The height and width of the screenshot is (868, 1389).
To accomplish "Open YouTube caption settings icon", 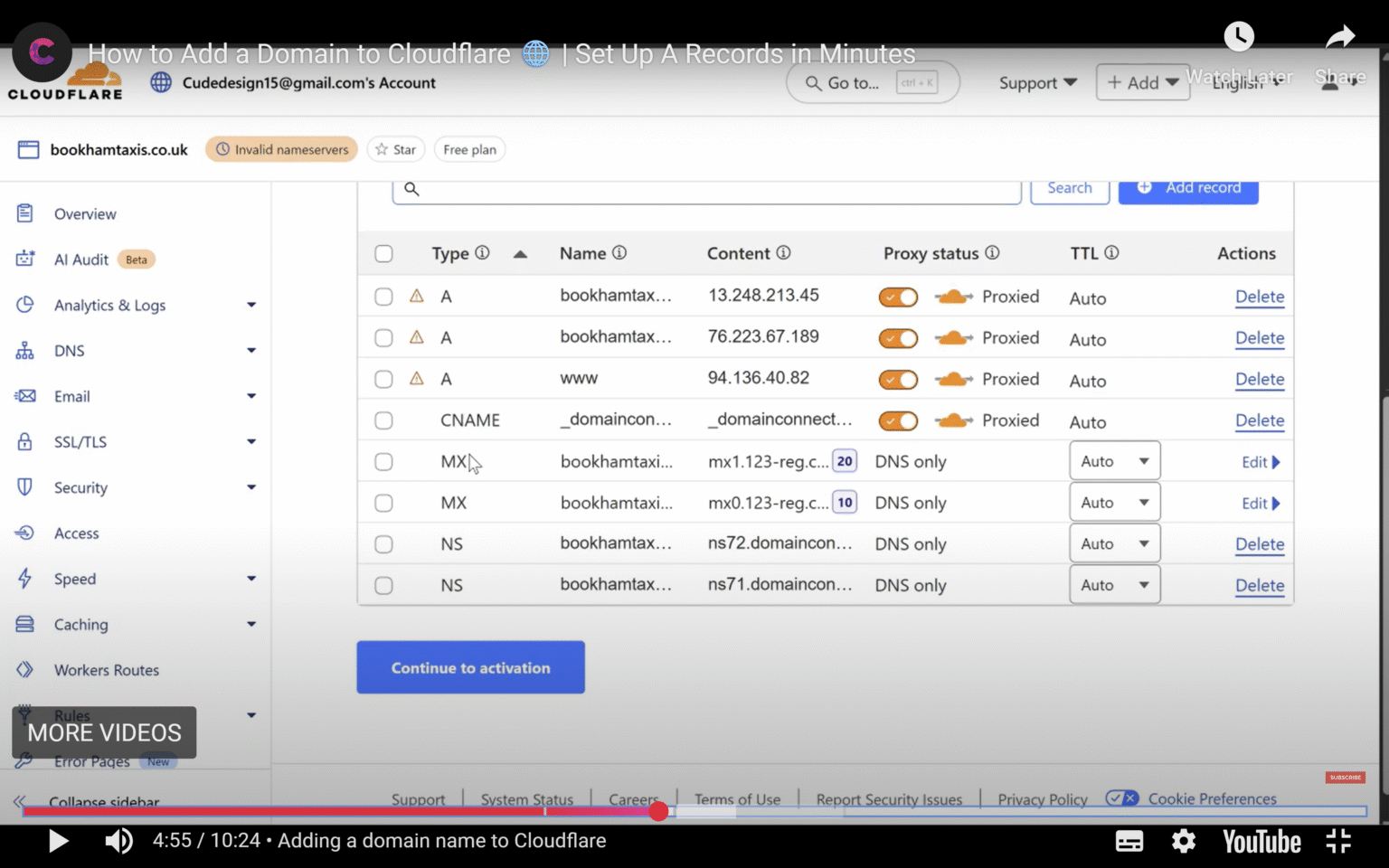I will [1129, 841].
